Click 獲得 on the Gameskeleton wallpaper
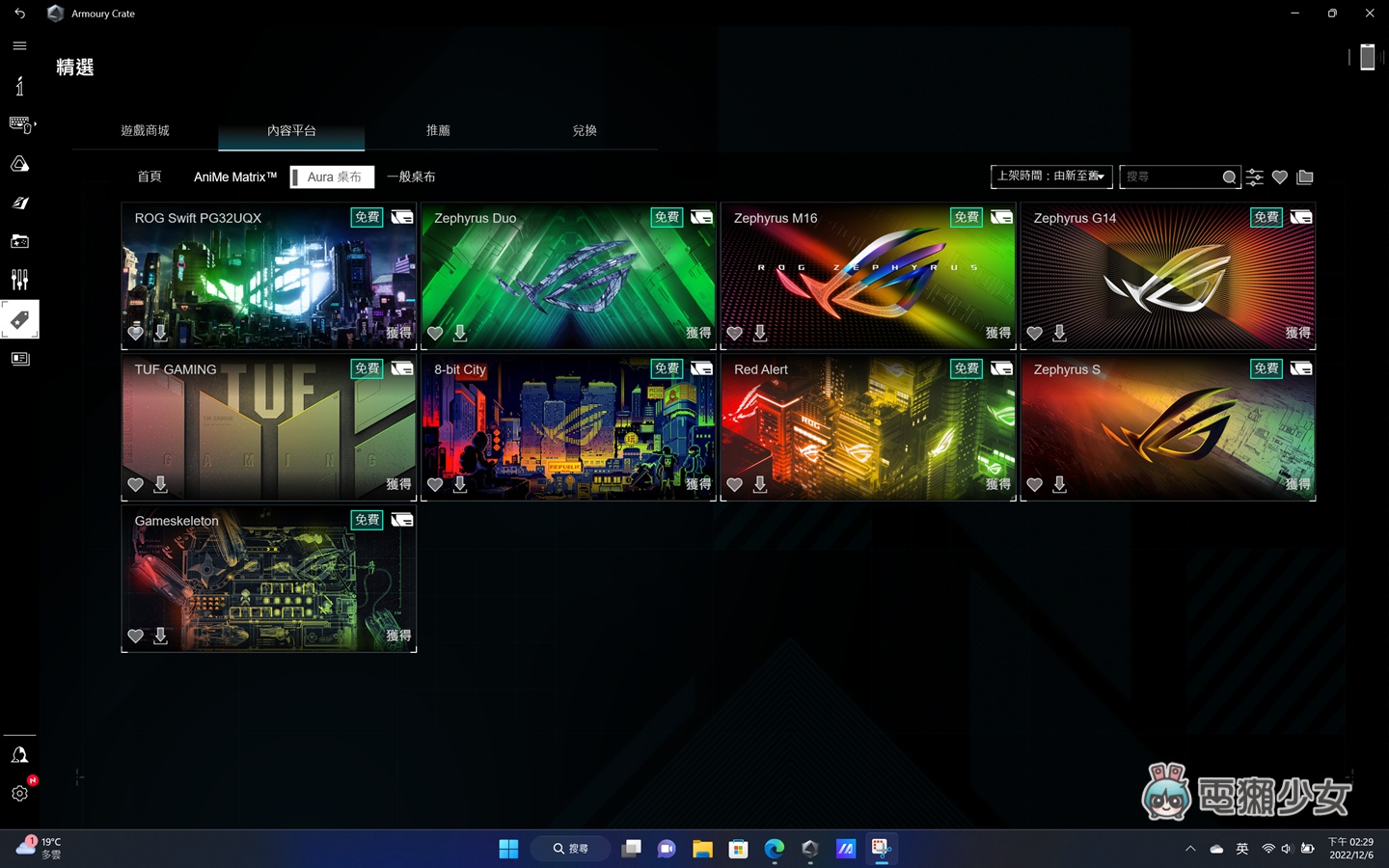Image resolution: width=1389 pixels, height=868 pixels. [398, 636]
